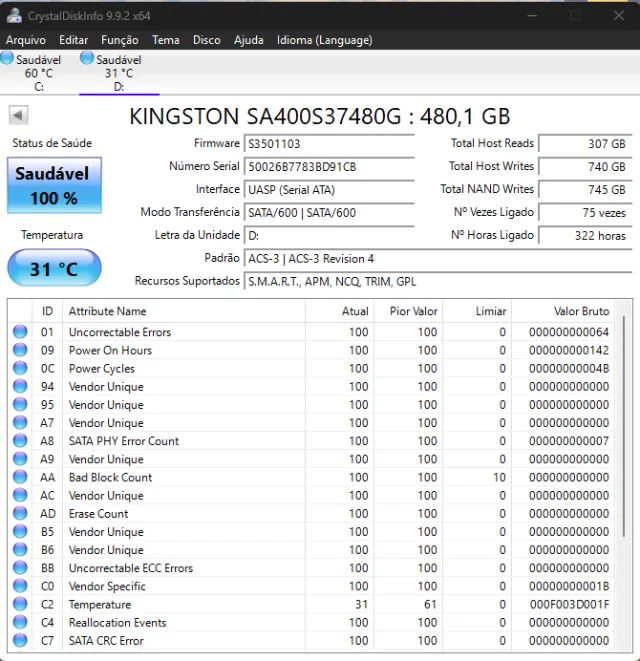The height and width of the screenshot is (661, 640).
Task: Open the Disco menu
Action: click(x=207, y=40)
